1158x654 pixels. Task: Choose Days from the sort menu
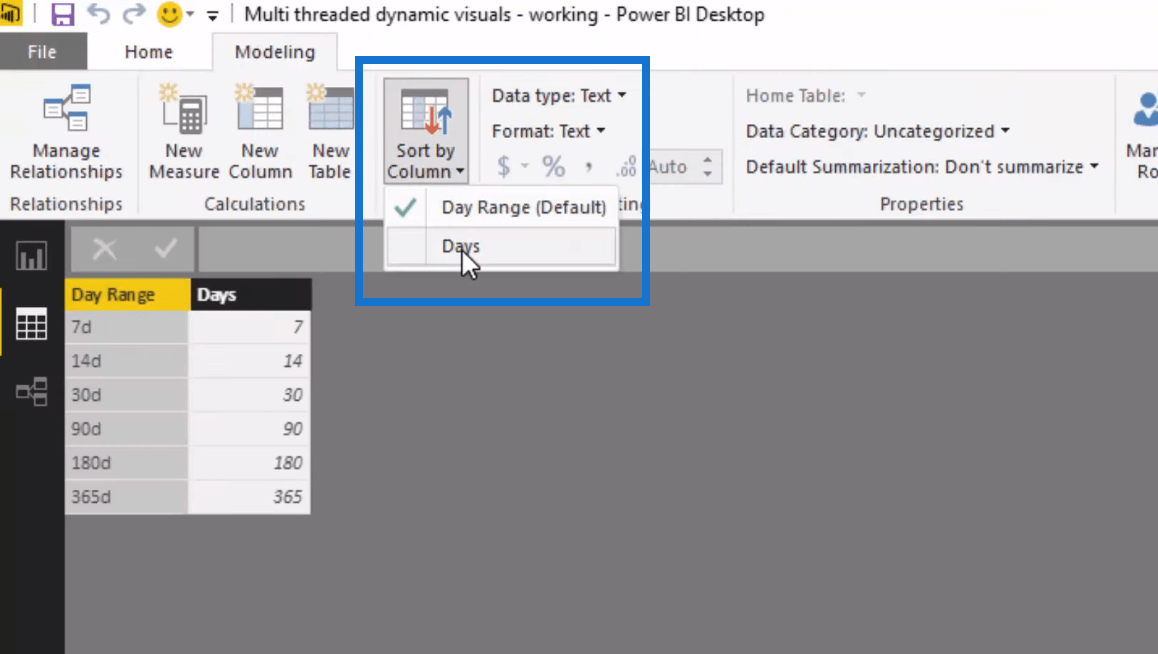coord(501,246)
